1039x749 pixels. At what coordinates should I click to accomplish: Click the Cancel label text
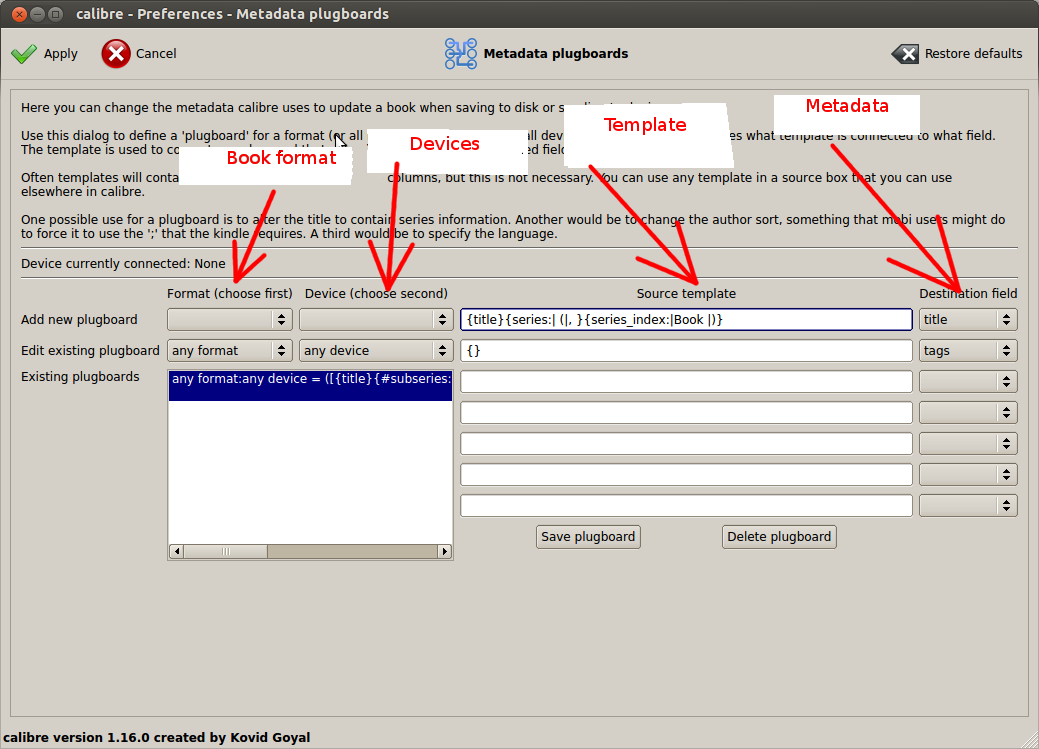click(156, 54)
